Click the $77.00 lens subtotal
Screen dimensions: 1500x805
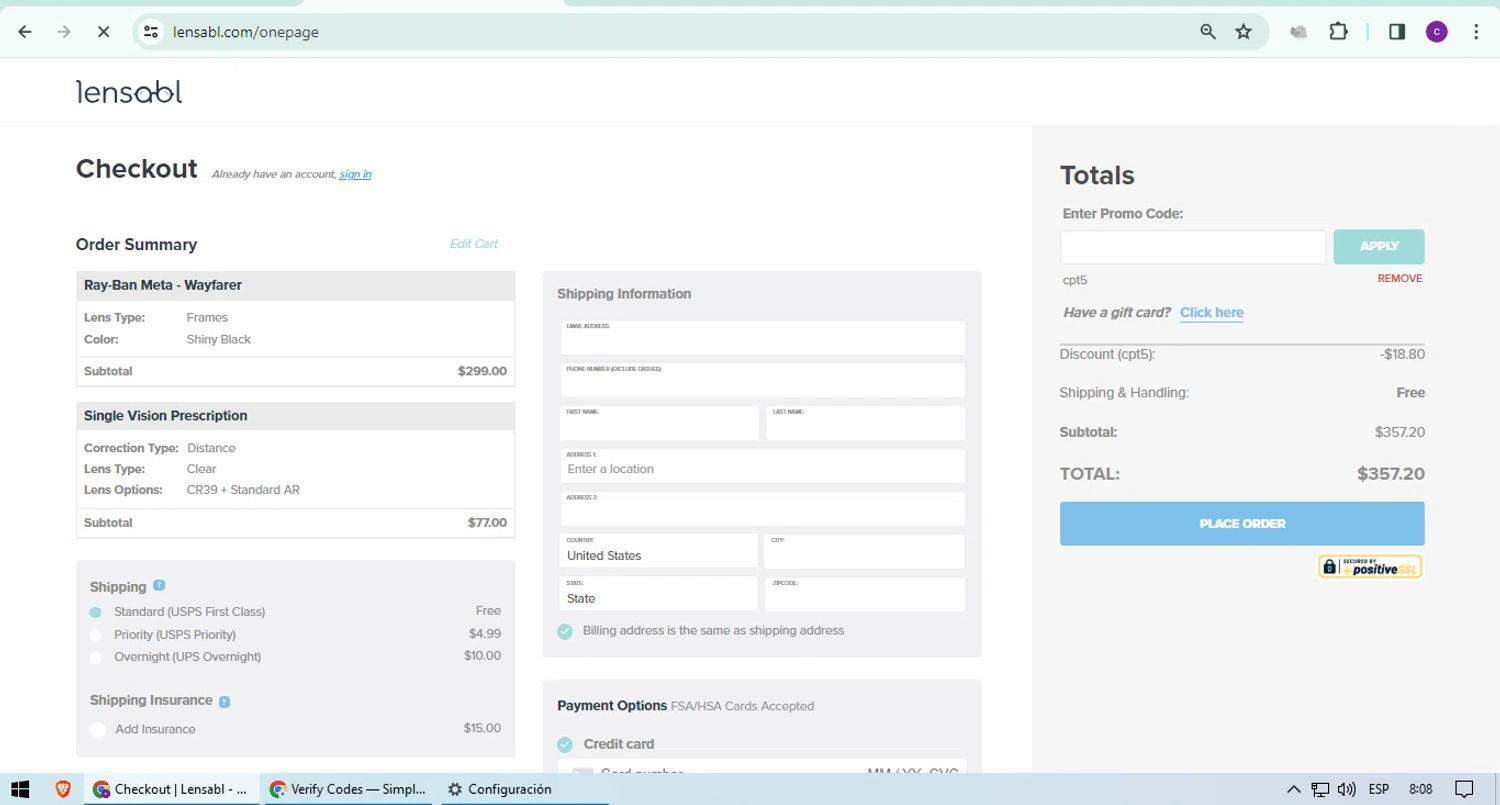click(x=487, y=523)
